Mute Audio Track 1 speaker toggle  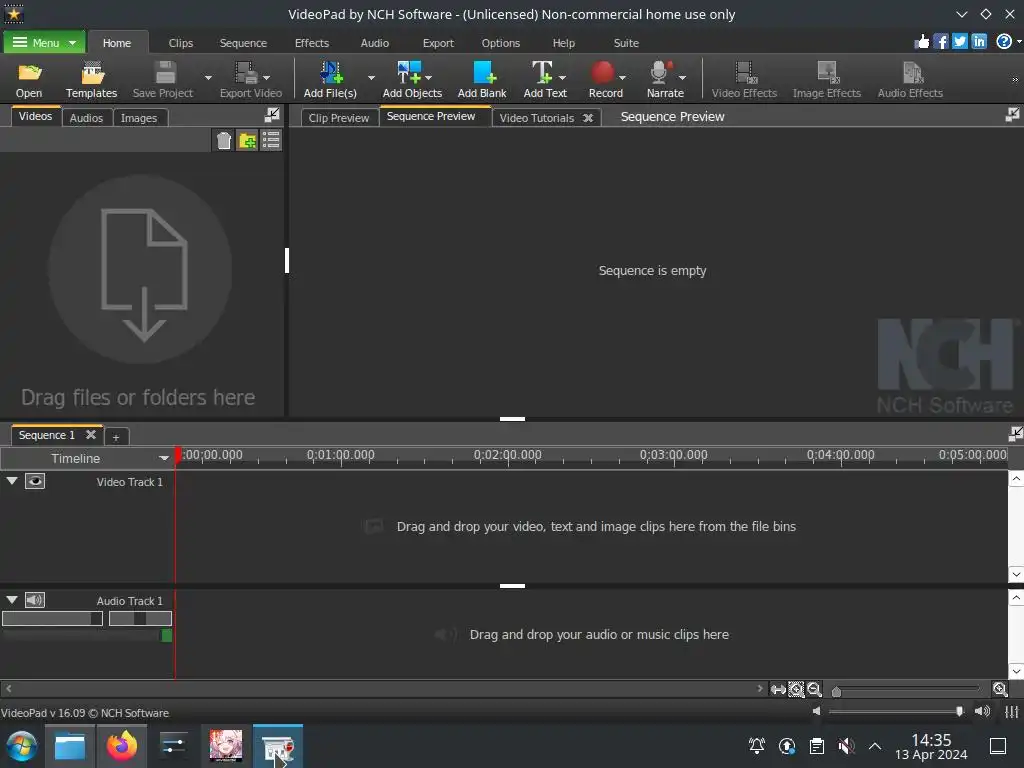[x=35, y=600]
